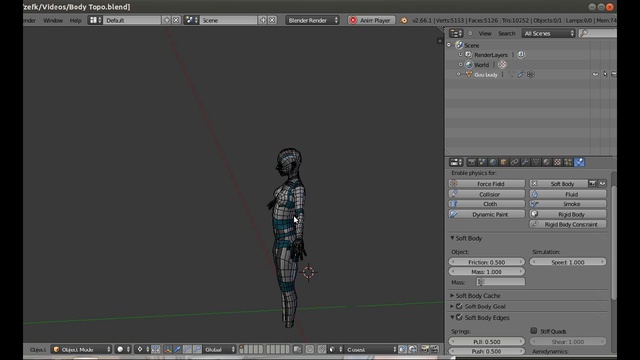Click the modifier wrench icon on Gou body row
The width and height of the screenshot is (640, 360).
521,75
